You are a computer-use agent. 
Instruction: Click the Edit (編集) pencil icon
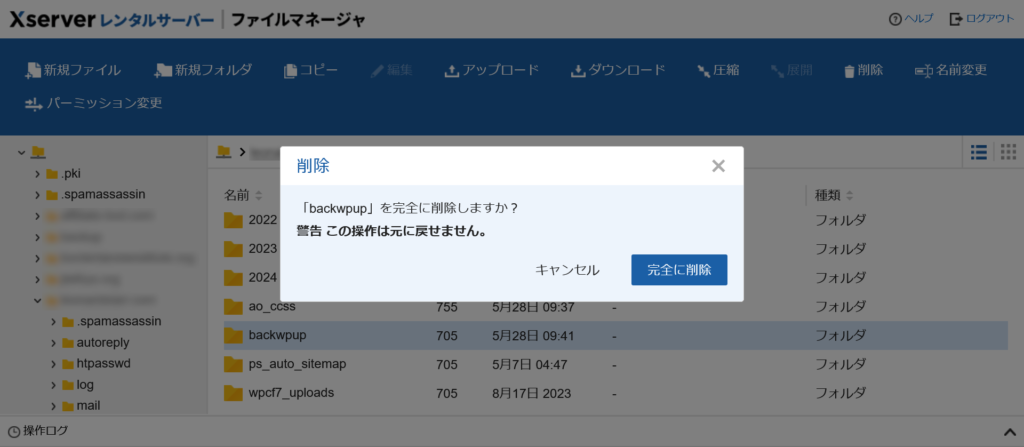(x=377, y=71)
